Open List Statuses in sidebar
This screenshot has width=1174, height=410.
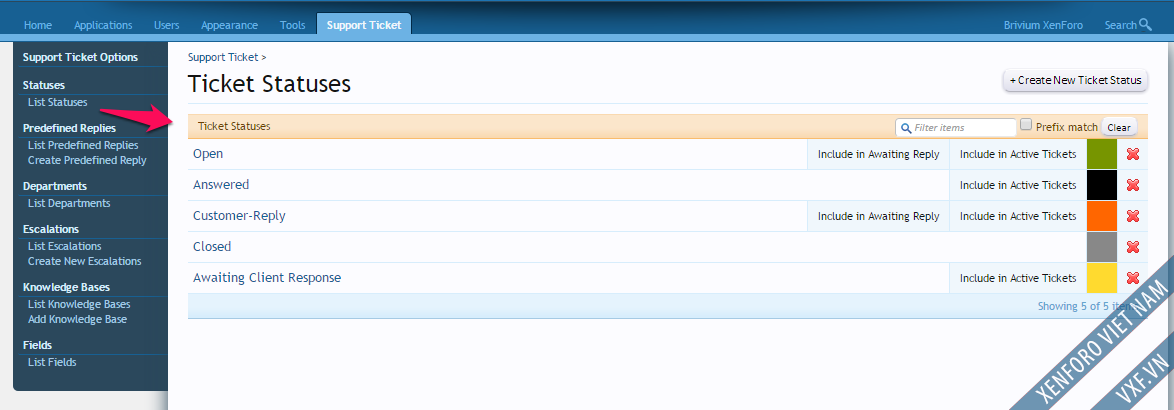58,102
